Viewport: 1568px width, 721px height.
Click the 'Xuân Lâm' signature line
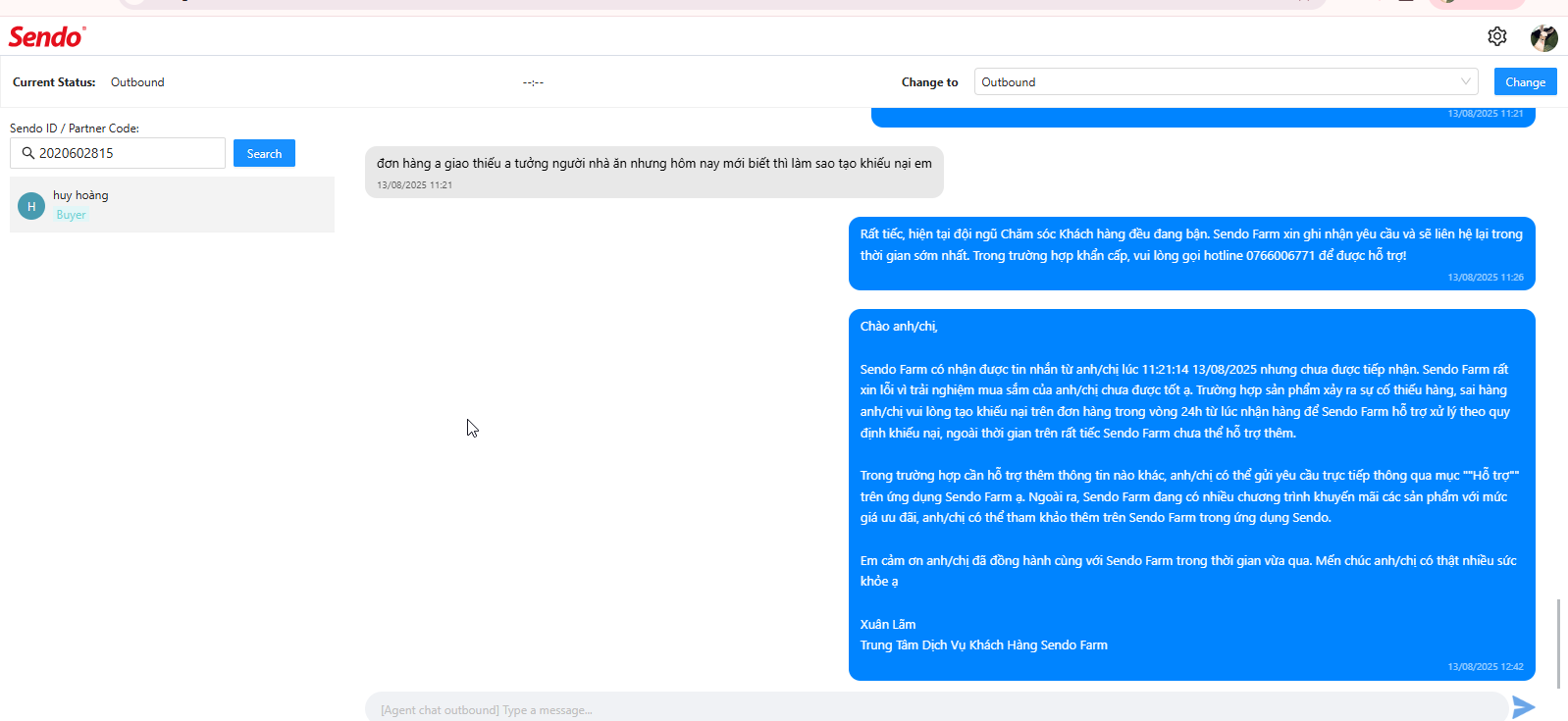888,624
